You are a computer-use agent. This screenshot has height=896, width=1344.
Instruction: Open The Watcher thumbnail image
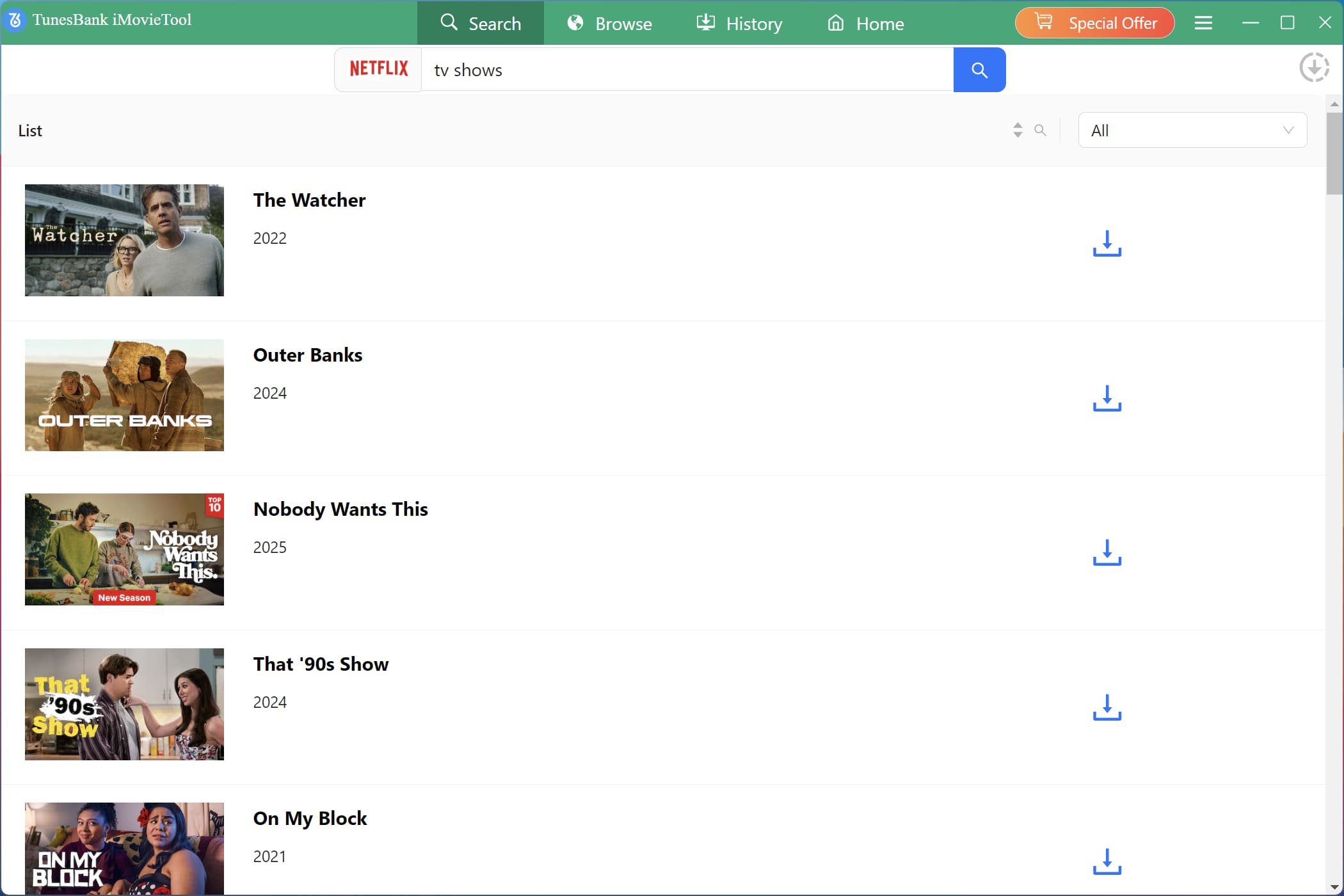[x=124, y=241]
